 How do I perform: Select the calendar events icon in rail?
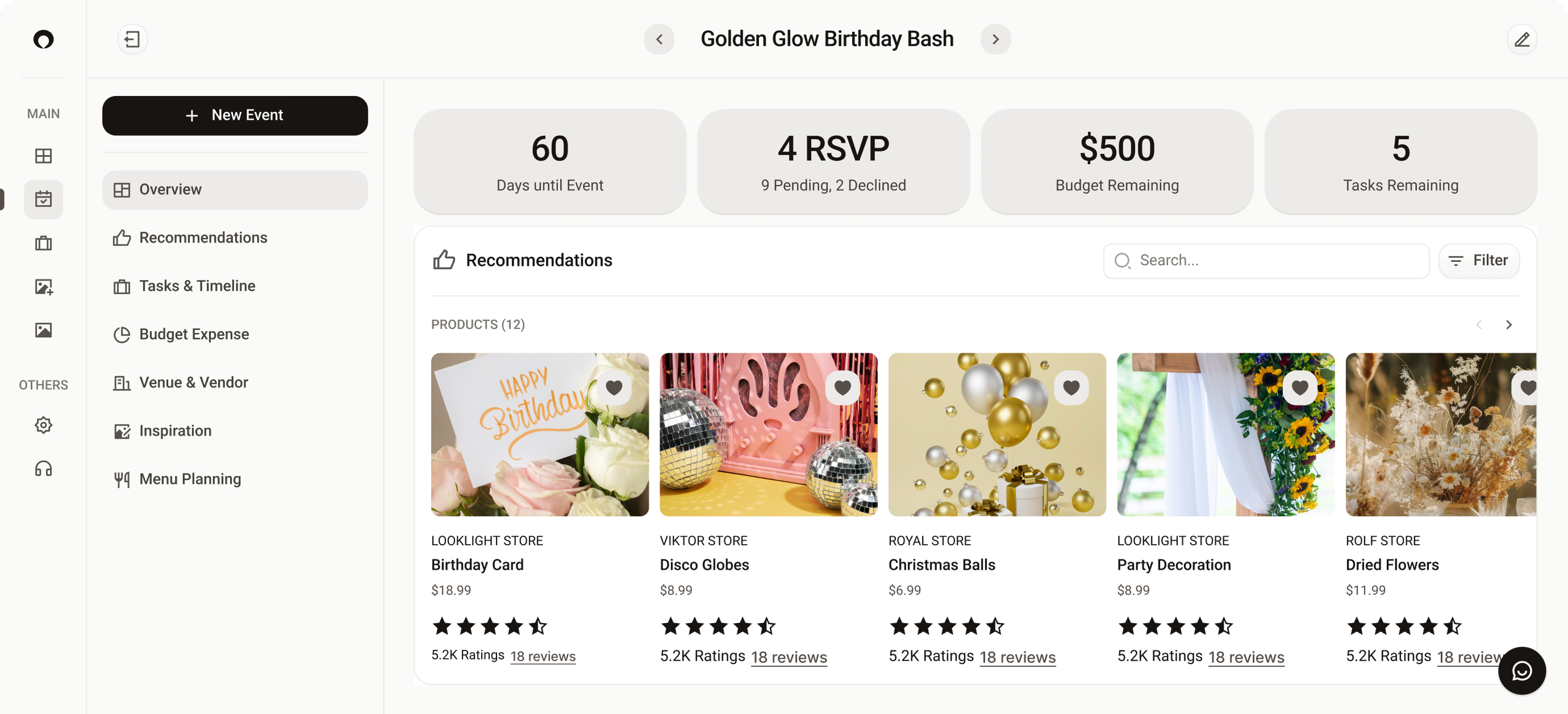pyautogui.click(x=43, y=199)
